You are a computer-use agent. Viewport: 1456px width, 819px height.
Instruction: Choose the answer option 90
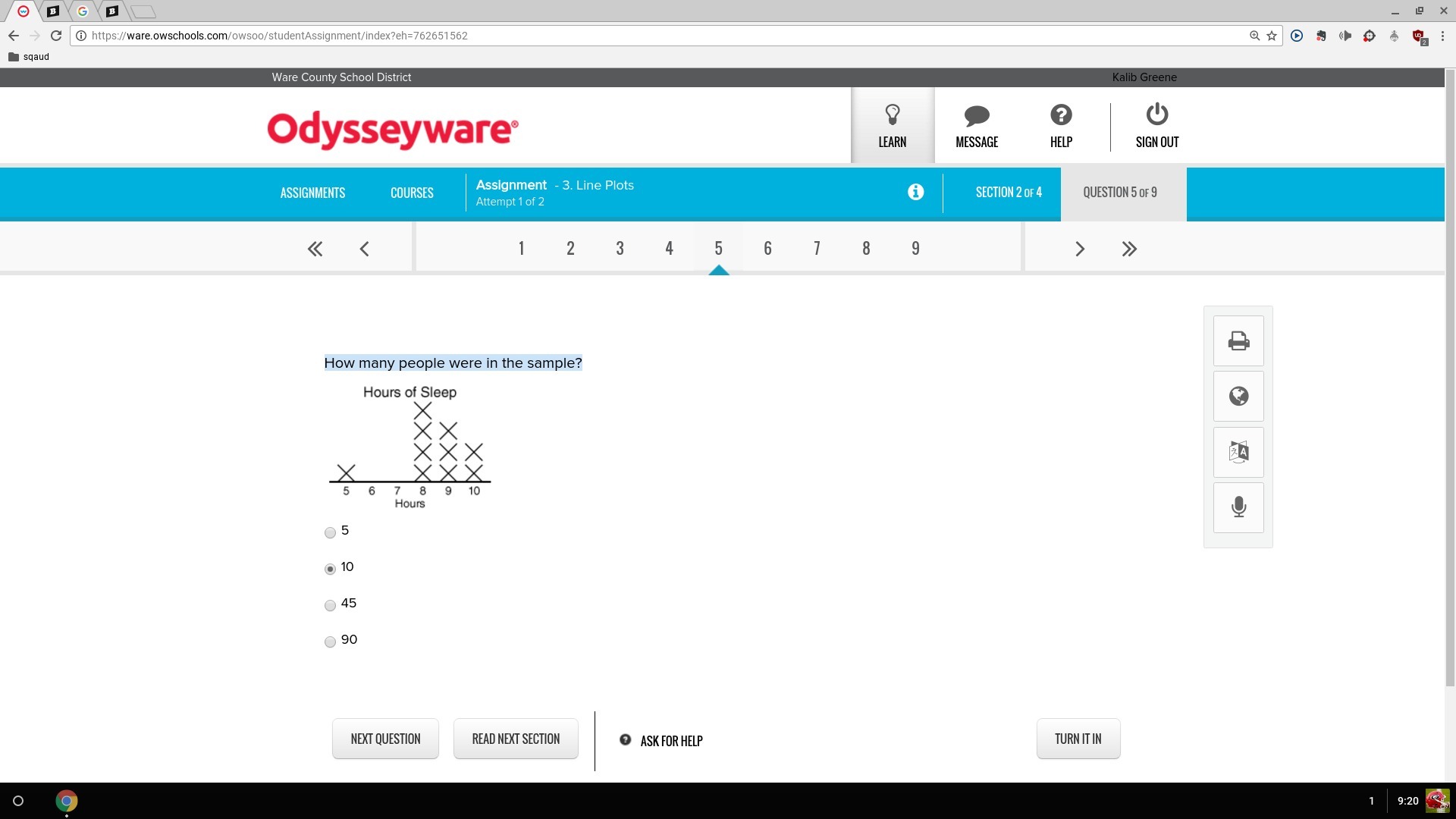coord(330,642)
